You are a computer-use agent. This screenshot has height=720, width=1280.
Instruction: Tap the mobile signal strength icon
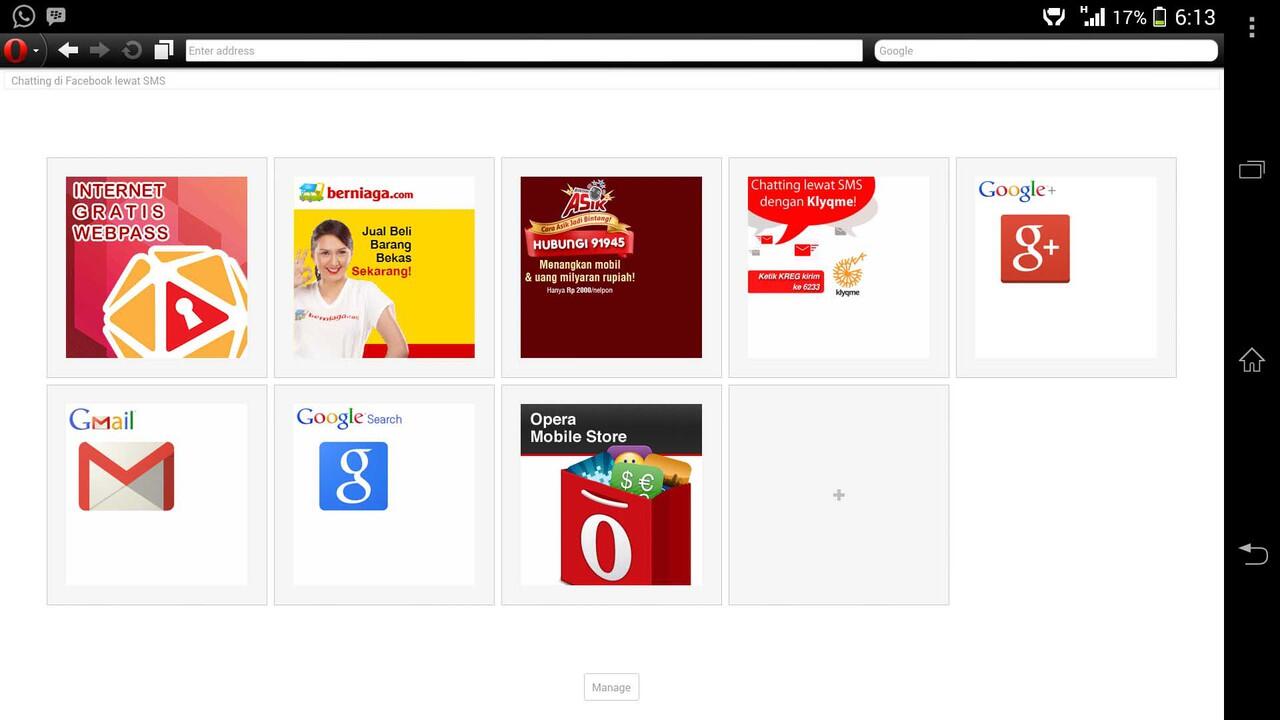pos(1093,16)
